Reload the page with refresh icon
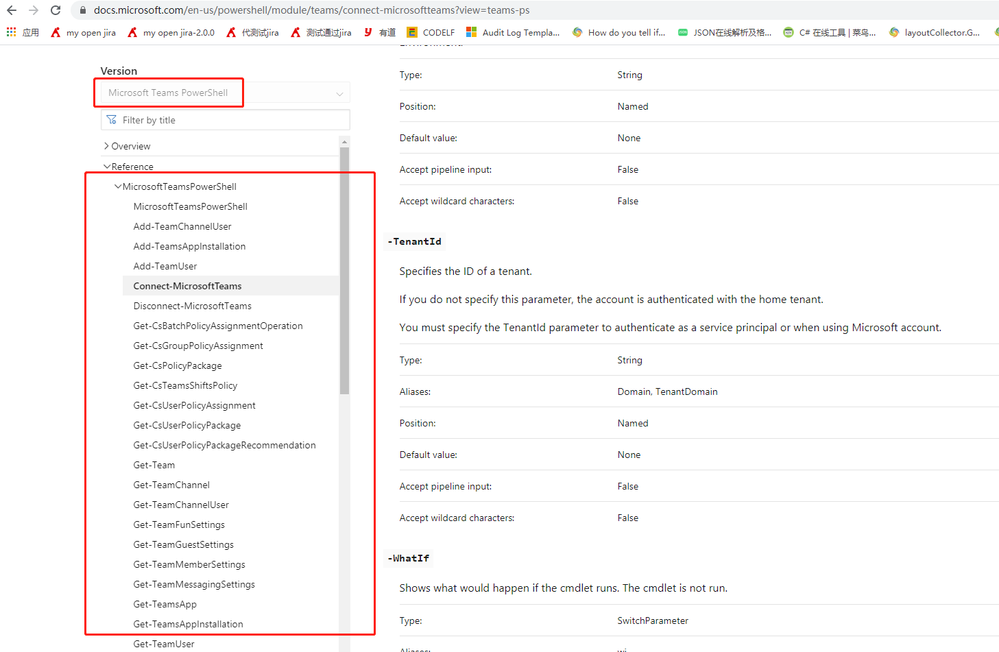Viewport: 999px width, 652px height. click(55, 10)
